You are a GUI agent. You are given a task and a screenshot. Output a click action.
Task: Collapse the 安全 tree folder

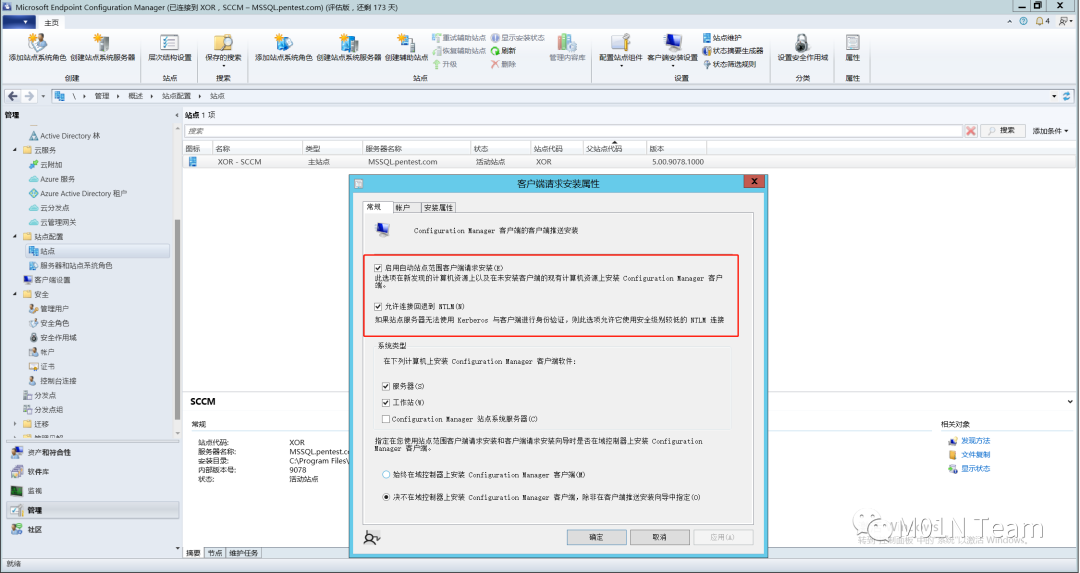15,295
